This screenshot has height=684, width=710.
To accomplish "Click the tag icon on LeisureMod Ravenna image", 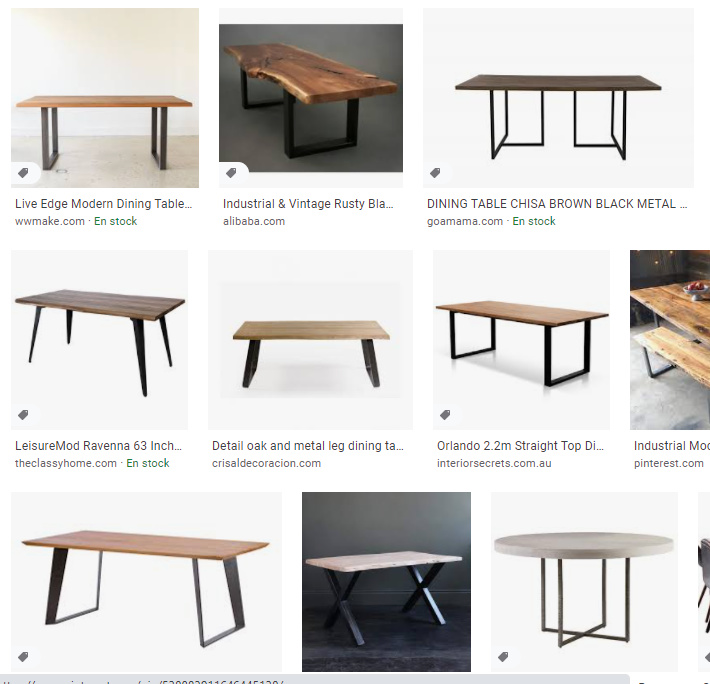I will pos(23,415).
